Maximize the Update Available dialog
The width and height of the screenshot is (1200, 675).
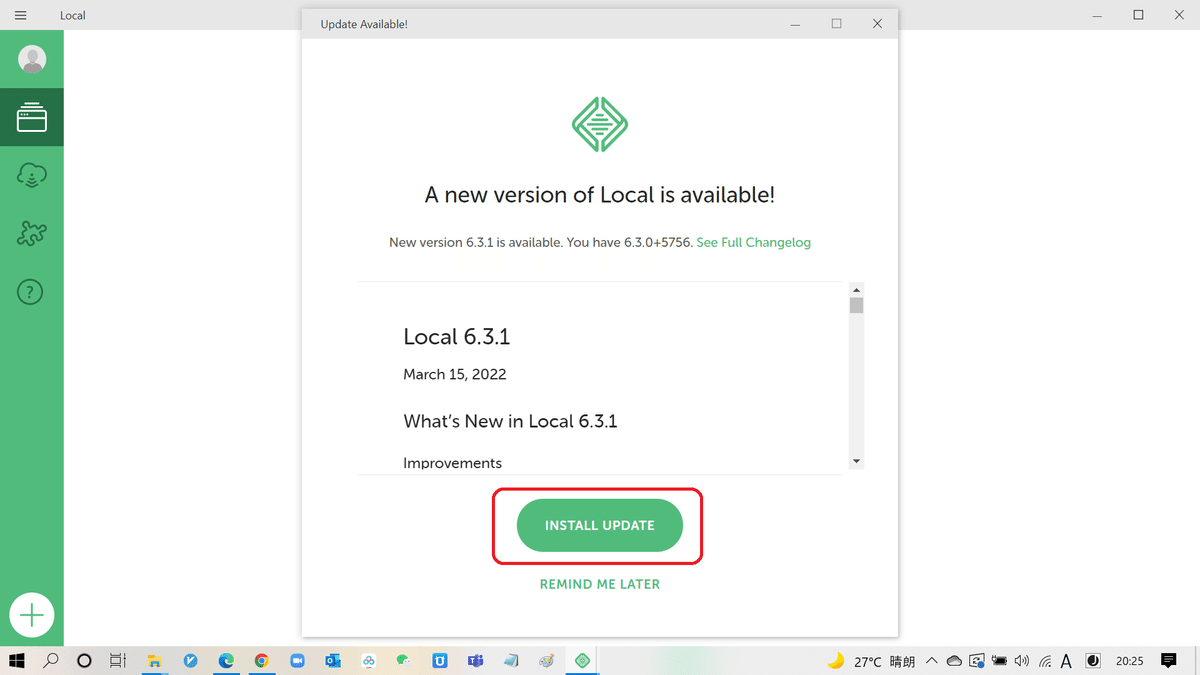(837, 24)
